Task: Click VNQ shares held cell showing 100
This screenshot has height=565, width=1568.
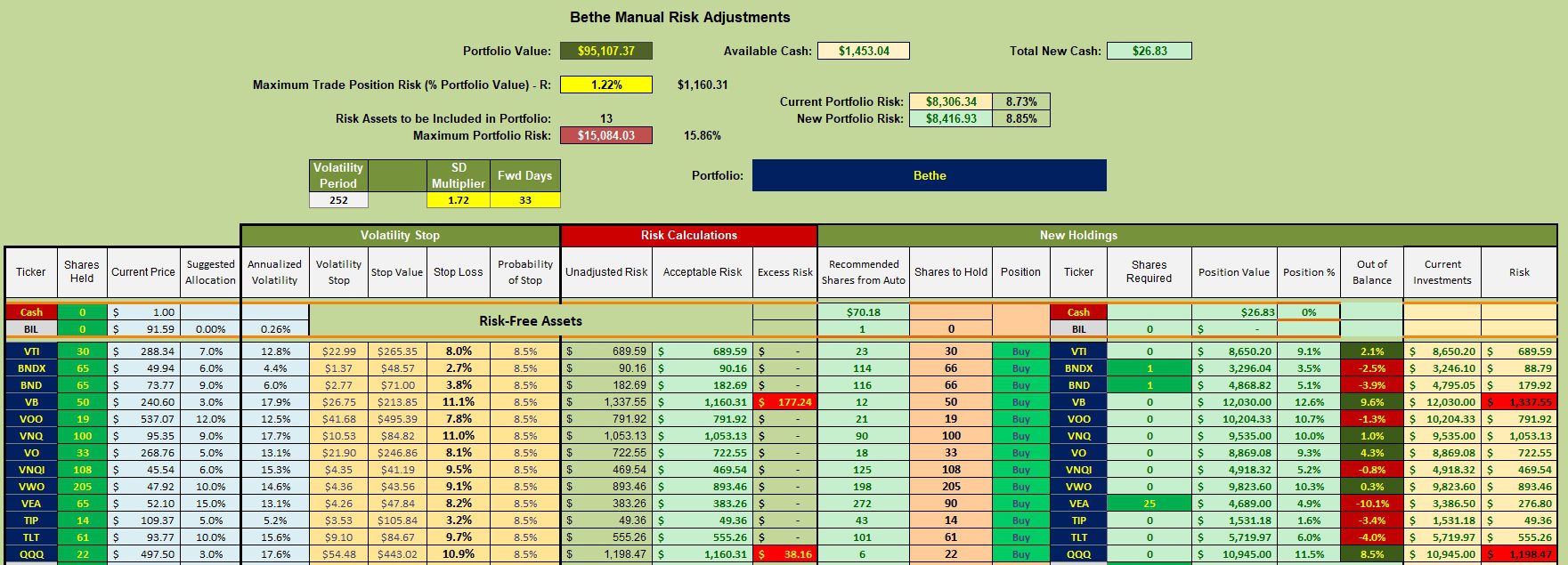Action: click(x=82, y=436)
